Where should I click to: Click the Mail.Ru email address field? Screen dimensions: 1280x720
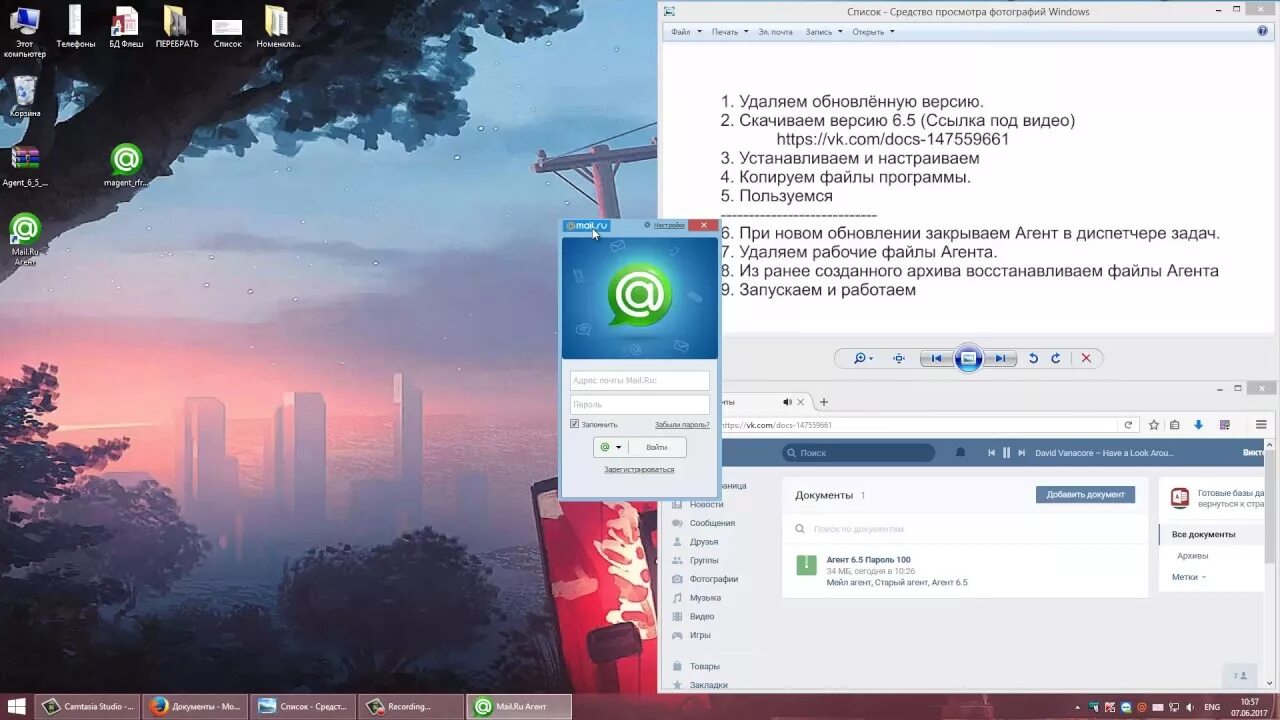tap(640, 380)
